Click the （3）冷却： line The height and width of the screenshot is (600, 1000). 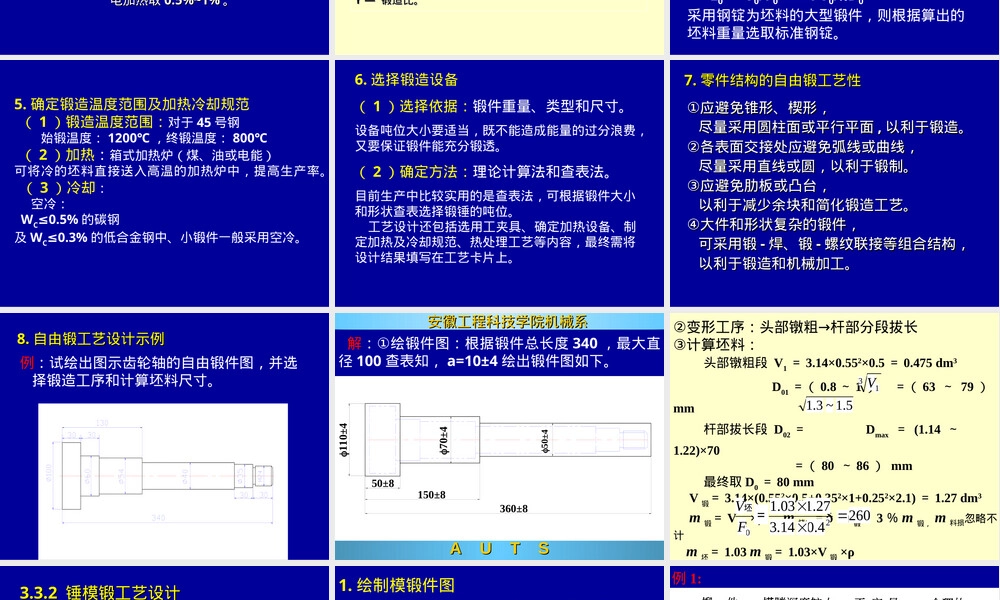tap(65, 187)
